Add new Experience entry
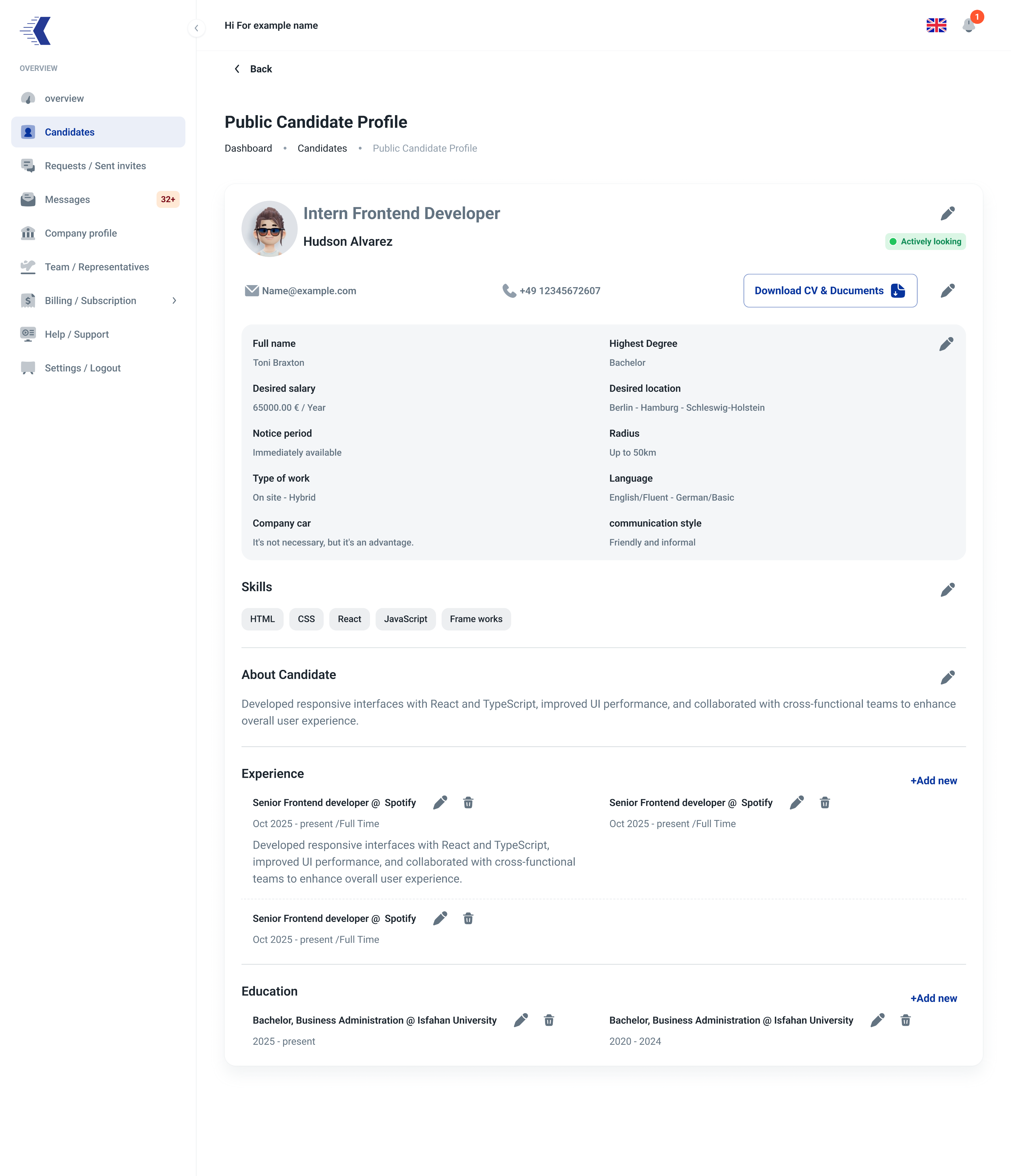 (933, 780)
